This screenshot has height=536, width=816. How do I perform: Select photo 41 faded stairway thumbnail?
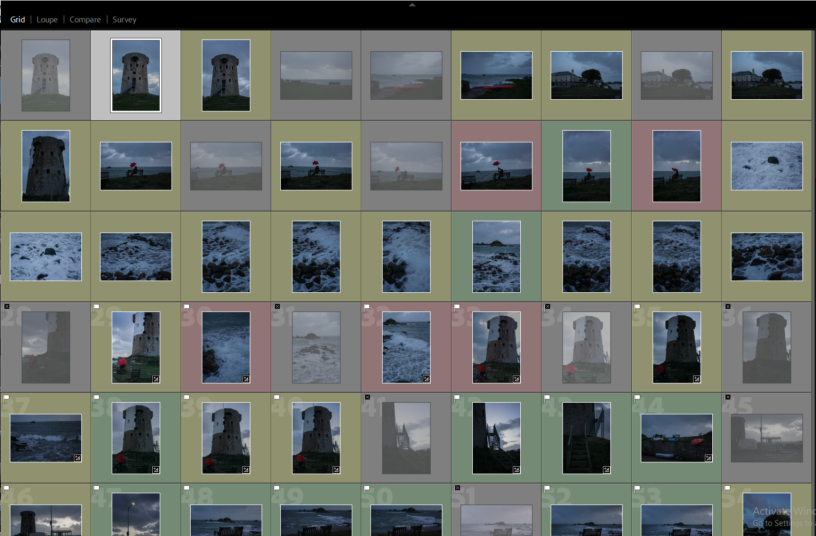pos(406,438)
